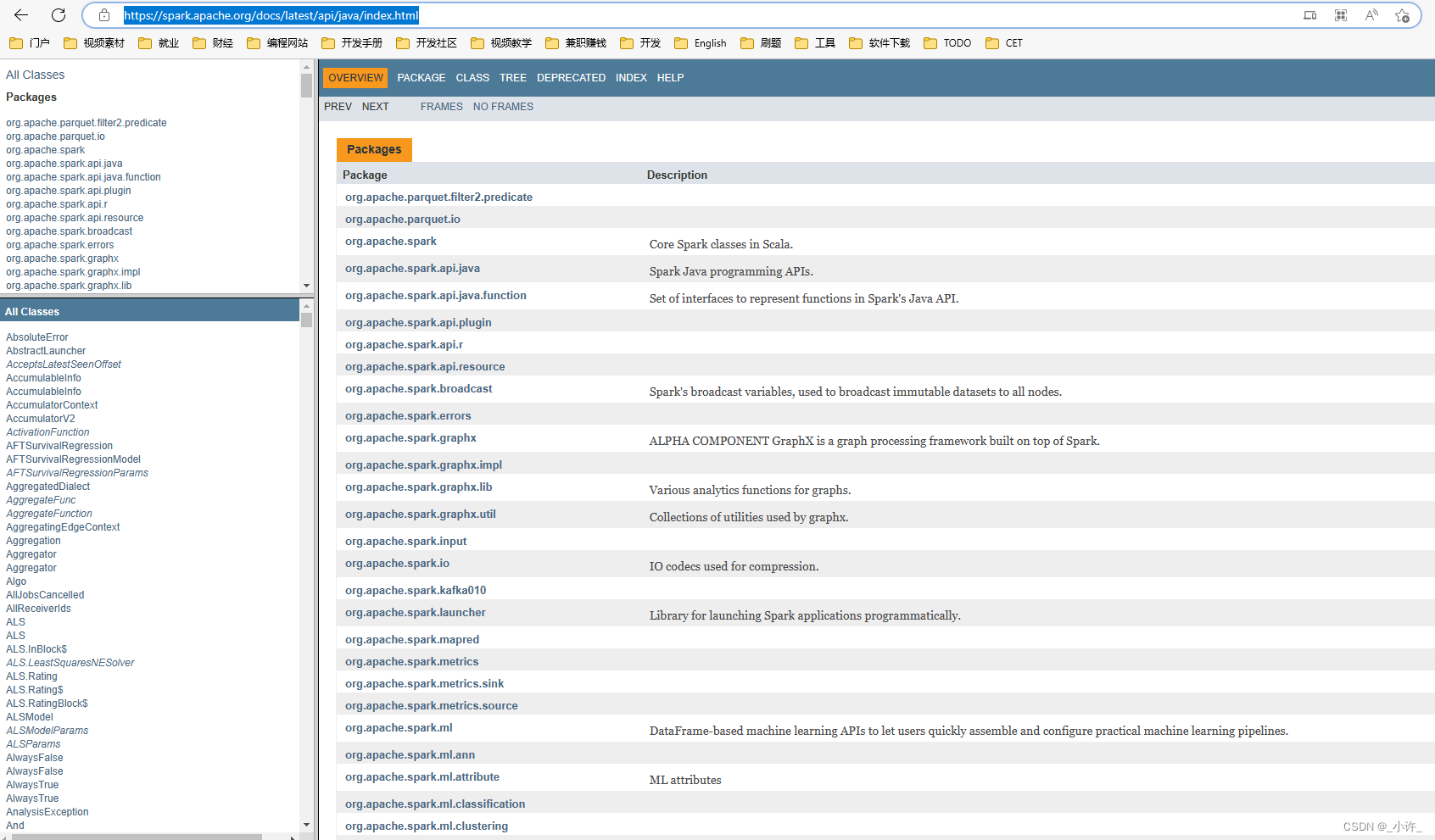The image size is (1435, 840).
Task: Click the NO FRAMES link
Action: (503, 106)
